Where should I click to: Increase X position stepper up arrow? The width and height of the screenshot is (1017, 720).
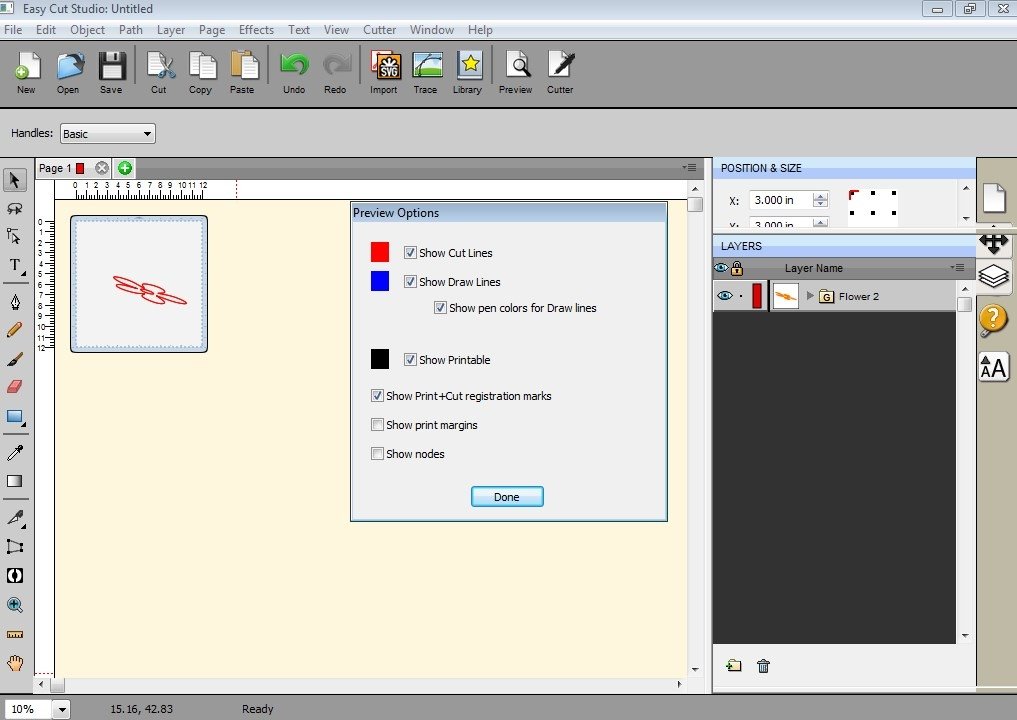tap(820, 196)
